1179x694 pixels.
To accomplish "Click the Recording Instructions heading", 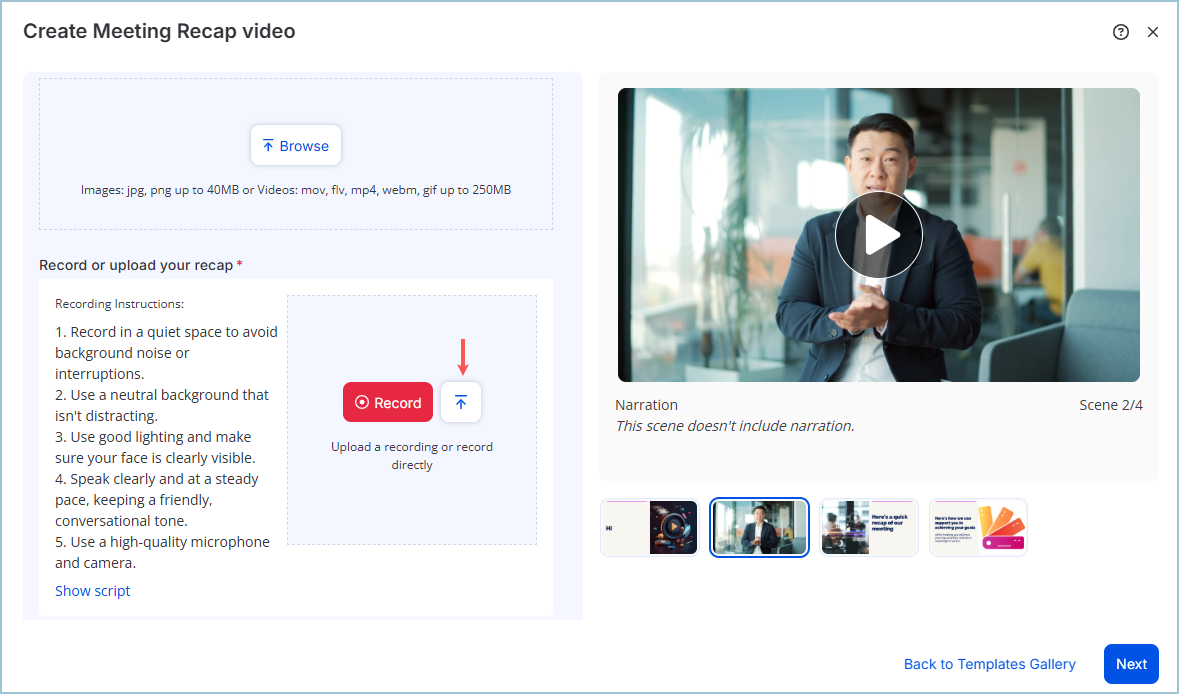I will tap(120, 304).
